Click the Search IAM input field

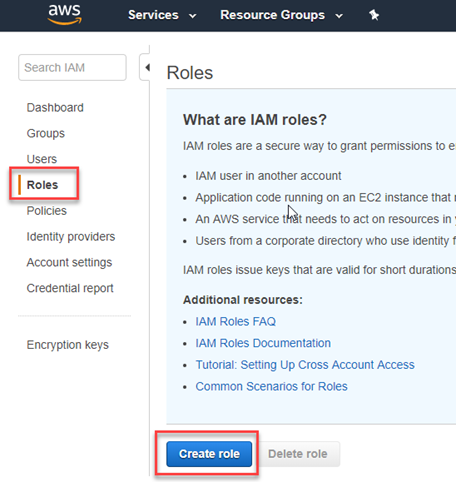click(x=72, y=67)
